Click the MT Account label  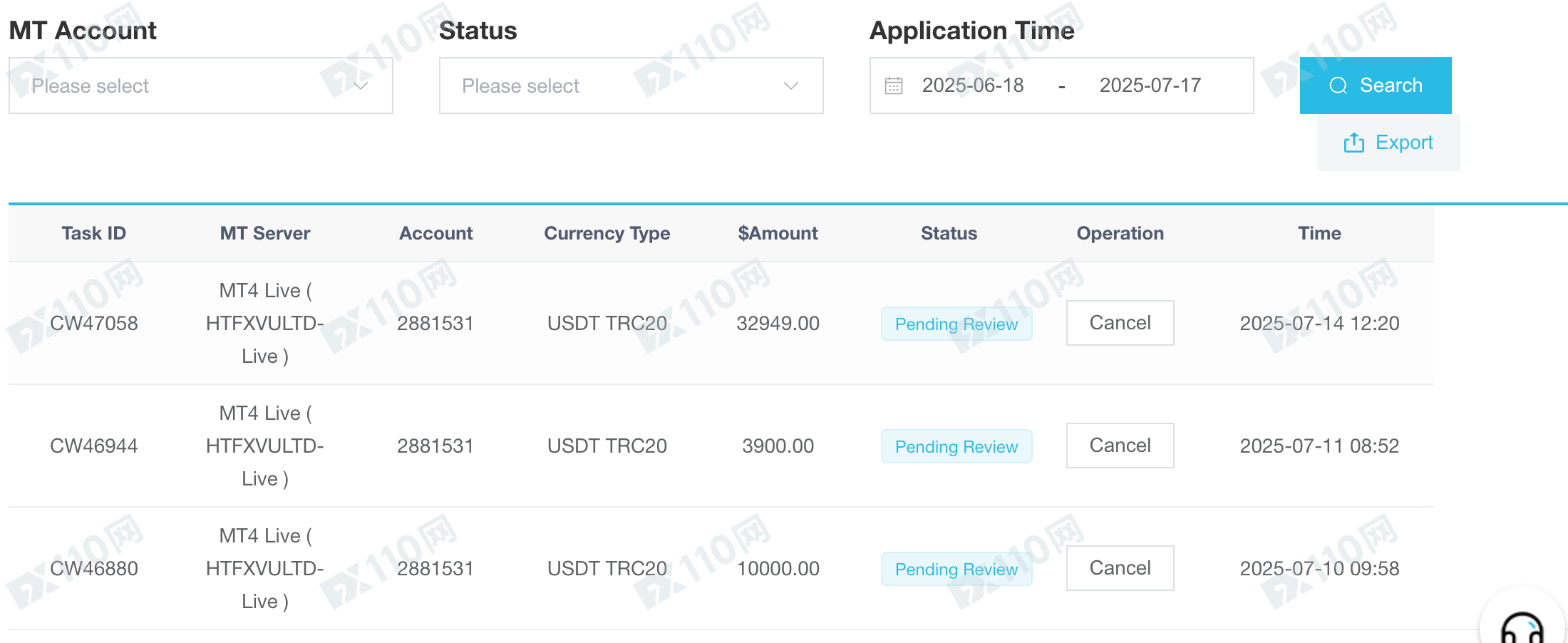pyautogui.click(x=83, y=31)
